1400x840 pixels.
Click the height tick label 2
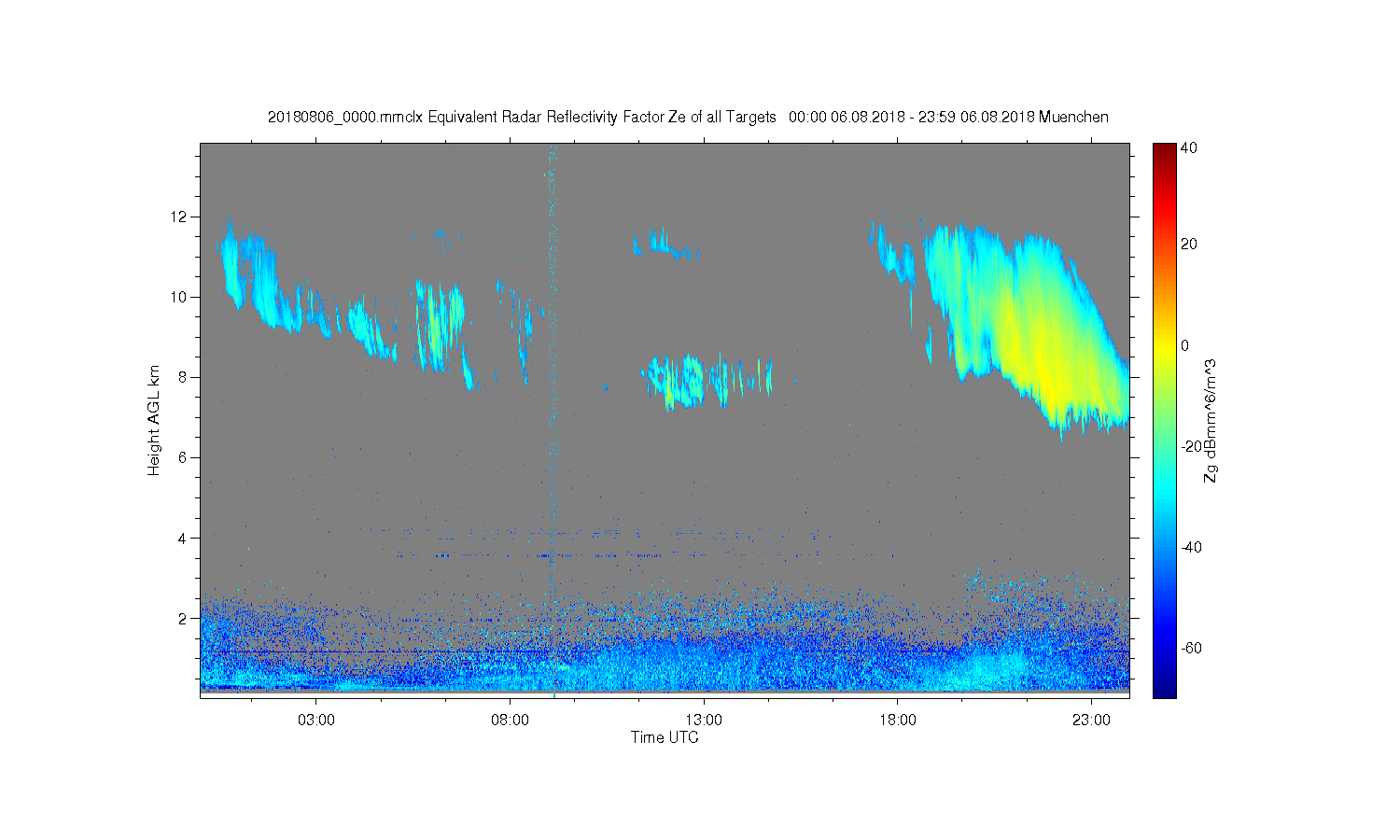pos(183,618)
